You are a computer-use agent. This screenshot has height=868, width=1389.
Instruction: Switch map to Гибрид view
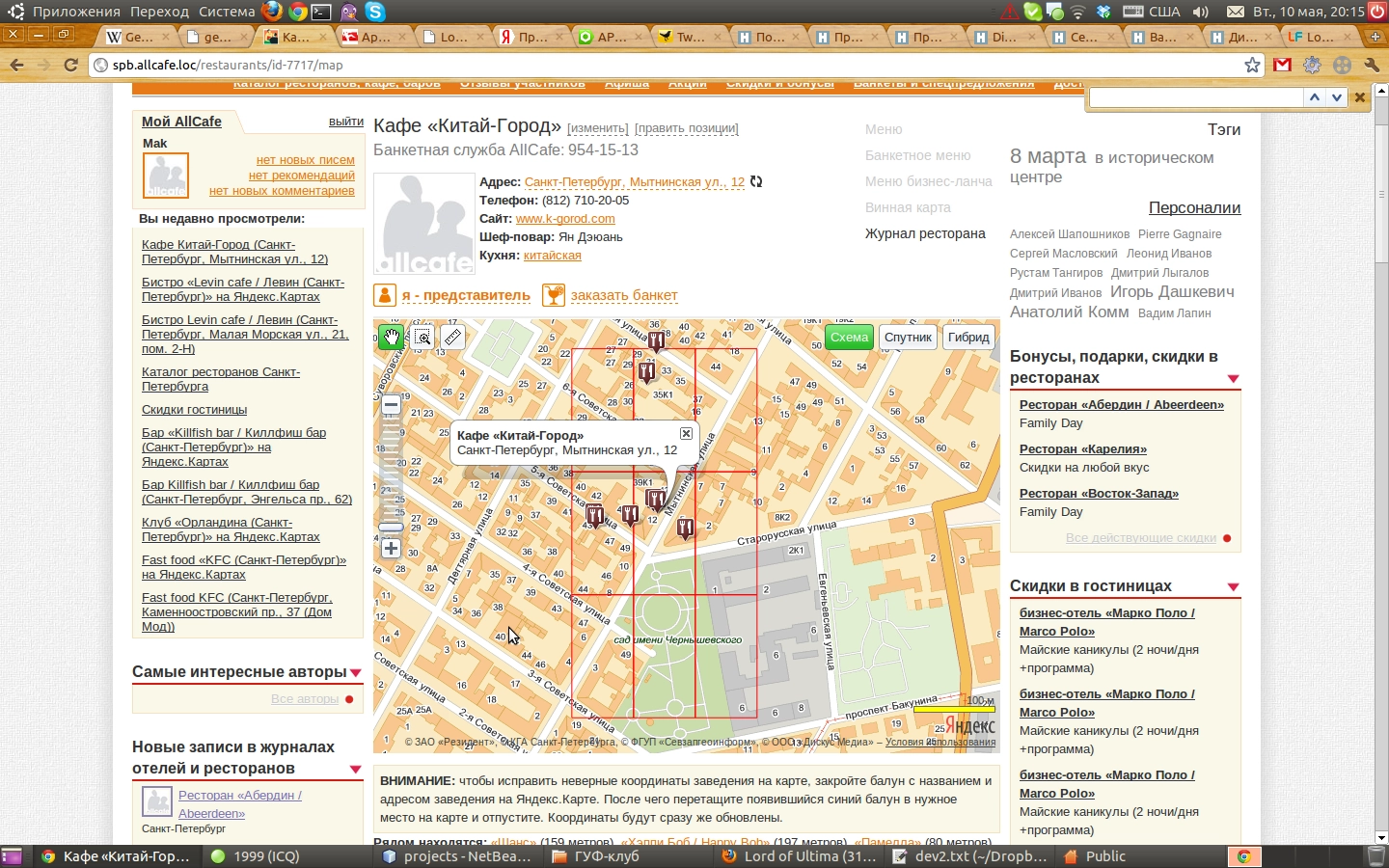968,337
